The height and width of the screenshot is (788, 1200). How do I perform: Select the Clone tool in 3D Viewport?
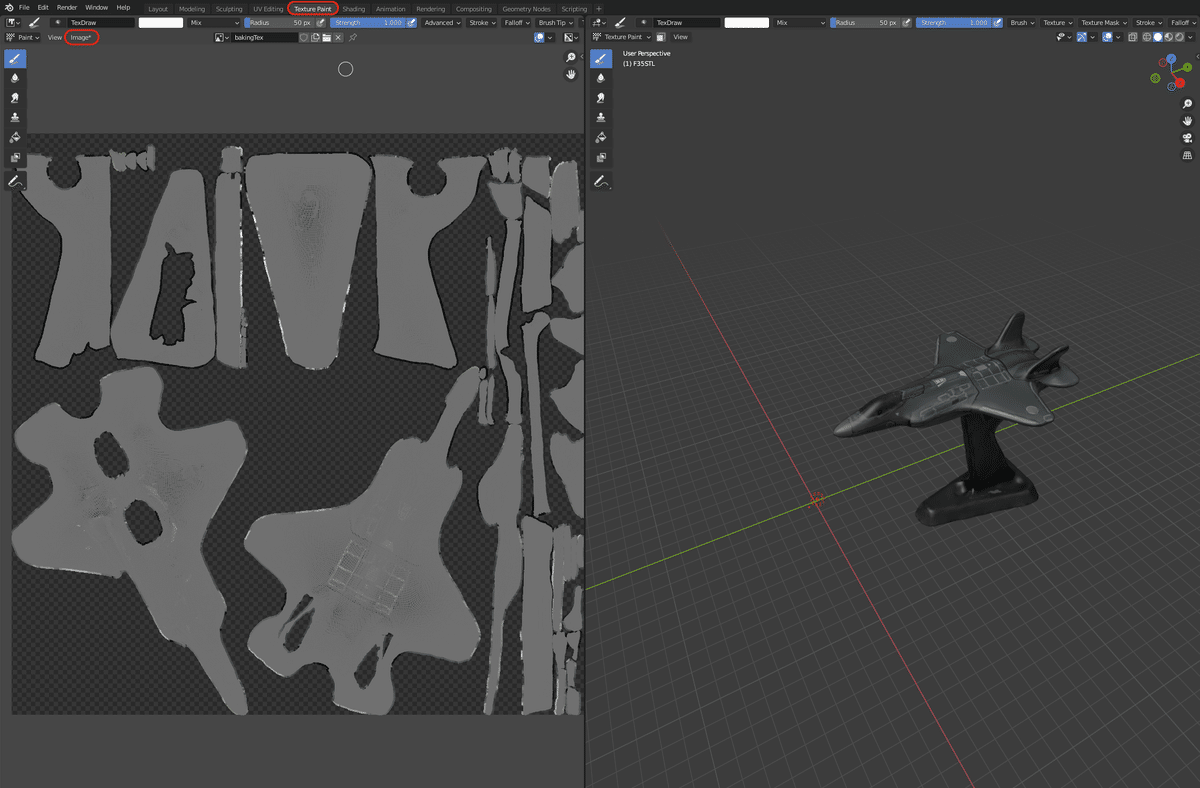pos(601,118)
